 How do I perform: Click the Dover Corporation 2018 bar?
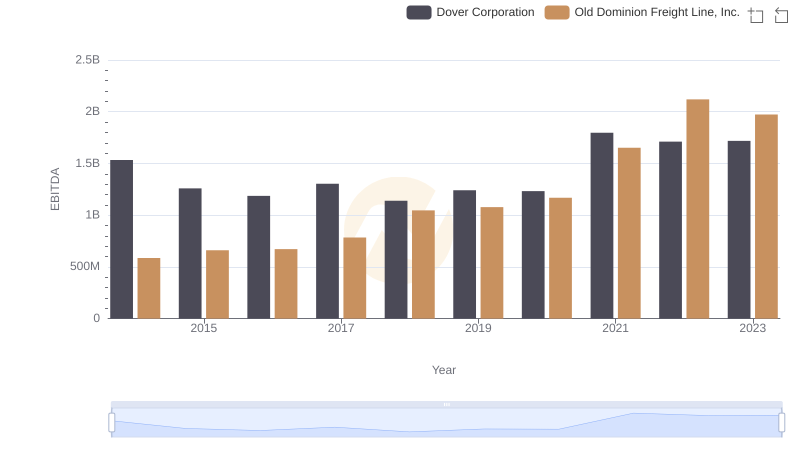click(x=396, y=260)
